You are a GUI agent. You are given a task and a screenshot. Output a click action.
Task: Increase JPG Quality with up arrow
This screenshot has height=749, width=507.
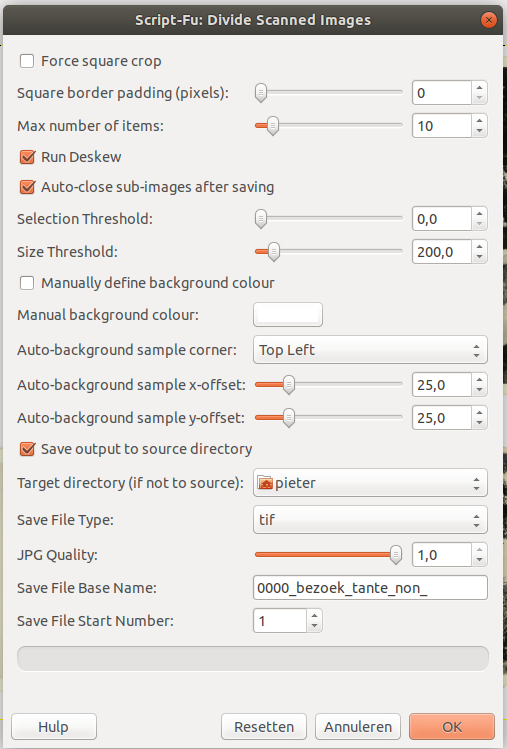pos(479,549)
